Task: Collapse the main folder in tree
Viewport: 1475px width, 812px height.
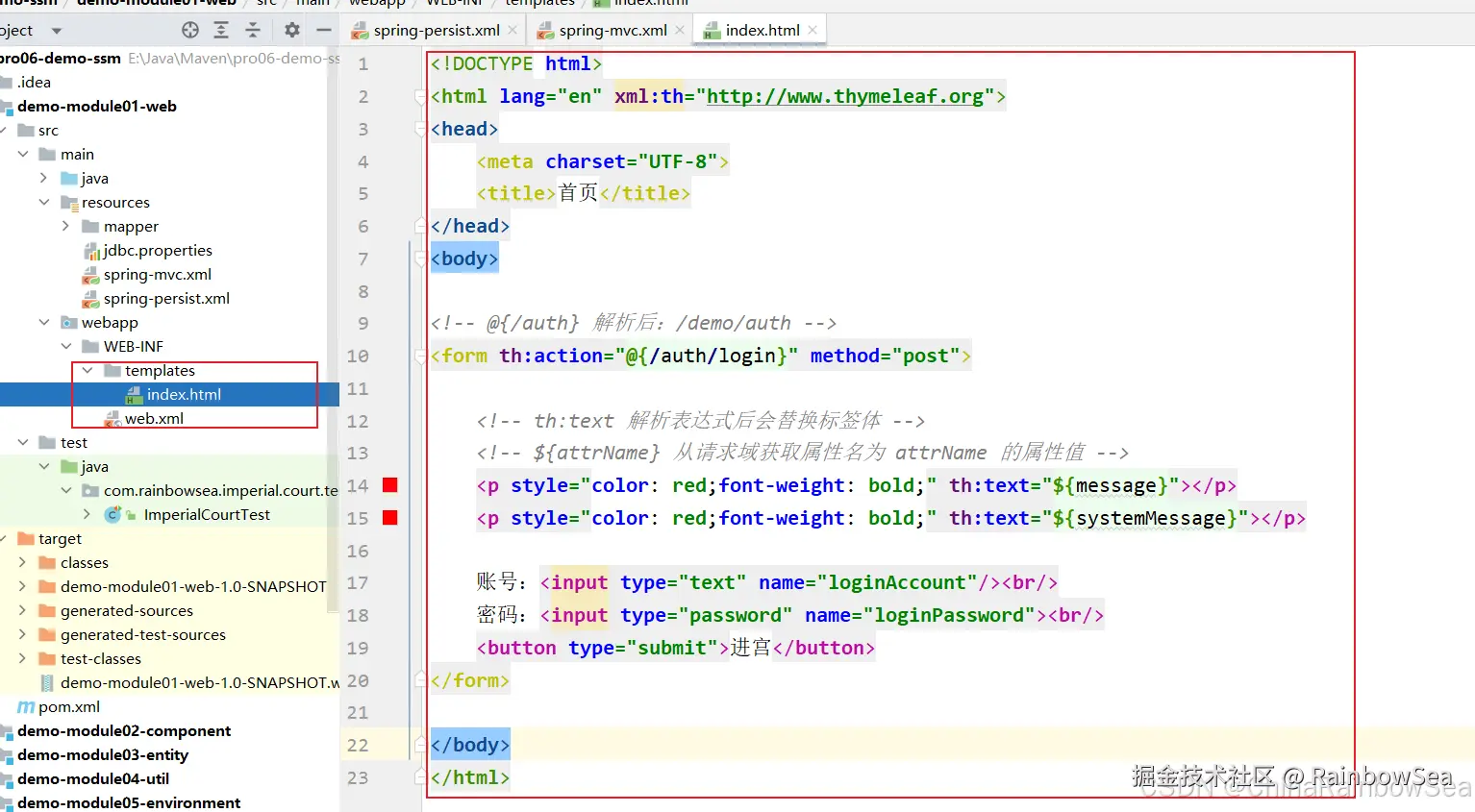Action: coord(23,154)
